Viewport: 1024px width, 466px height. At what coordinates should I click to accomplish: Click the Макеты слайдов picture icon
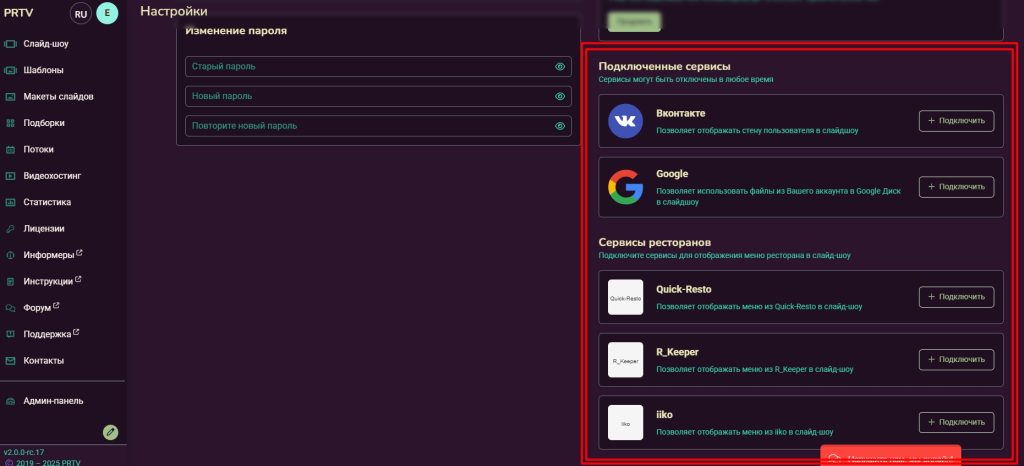click(x=10, y=97)
